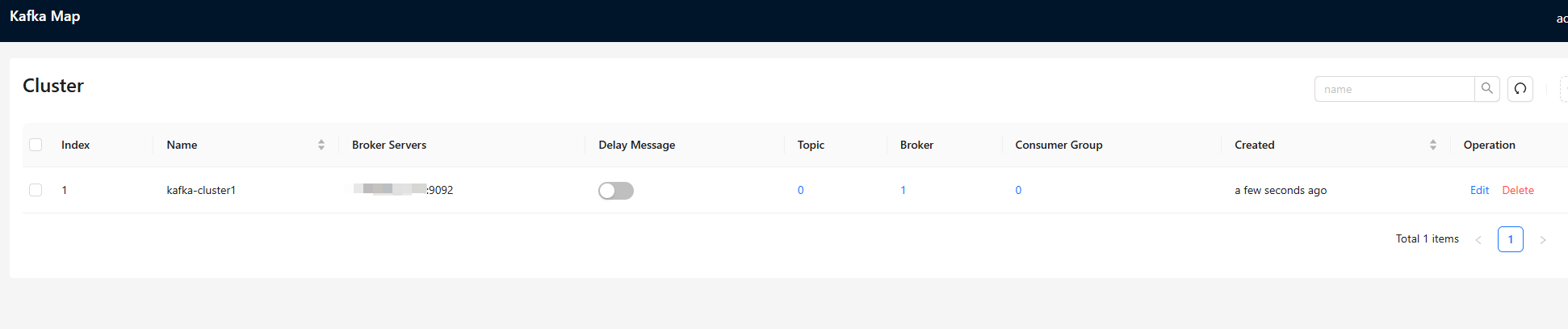The height and width of the screenshot is (329, 1568).
Task: Click the Operation column header
Action: coord(1490,145)
